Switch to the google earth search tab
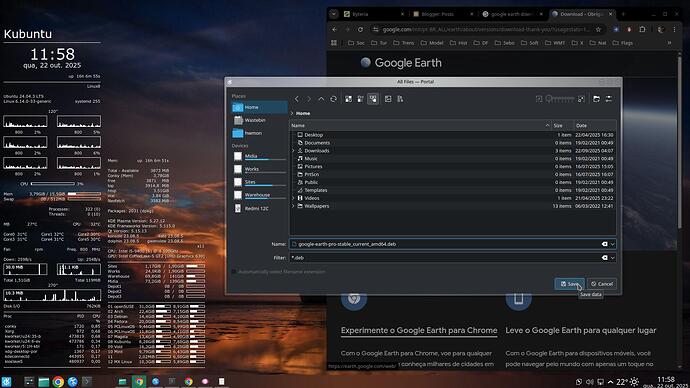 (x=513, y=14)
